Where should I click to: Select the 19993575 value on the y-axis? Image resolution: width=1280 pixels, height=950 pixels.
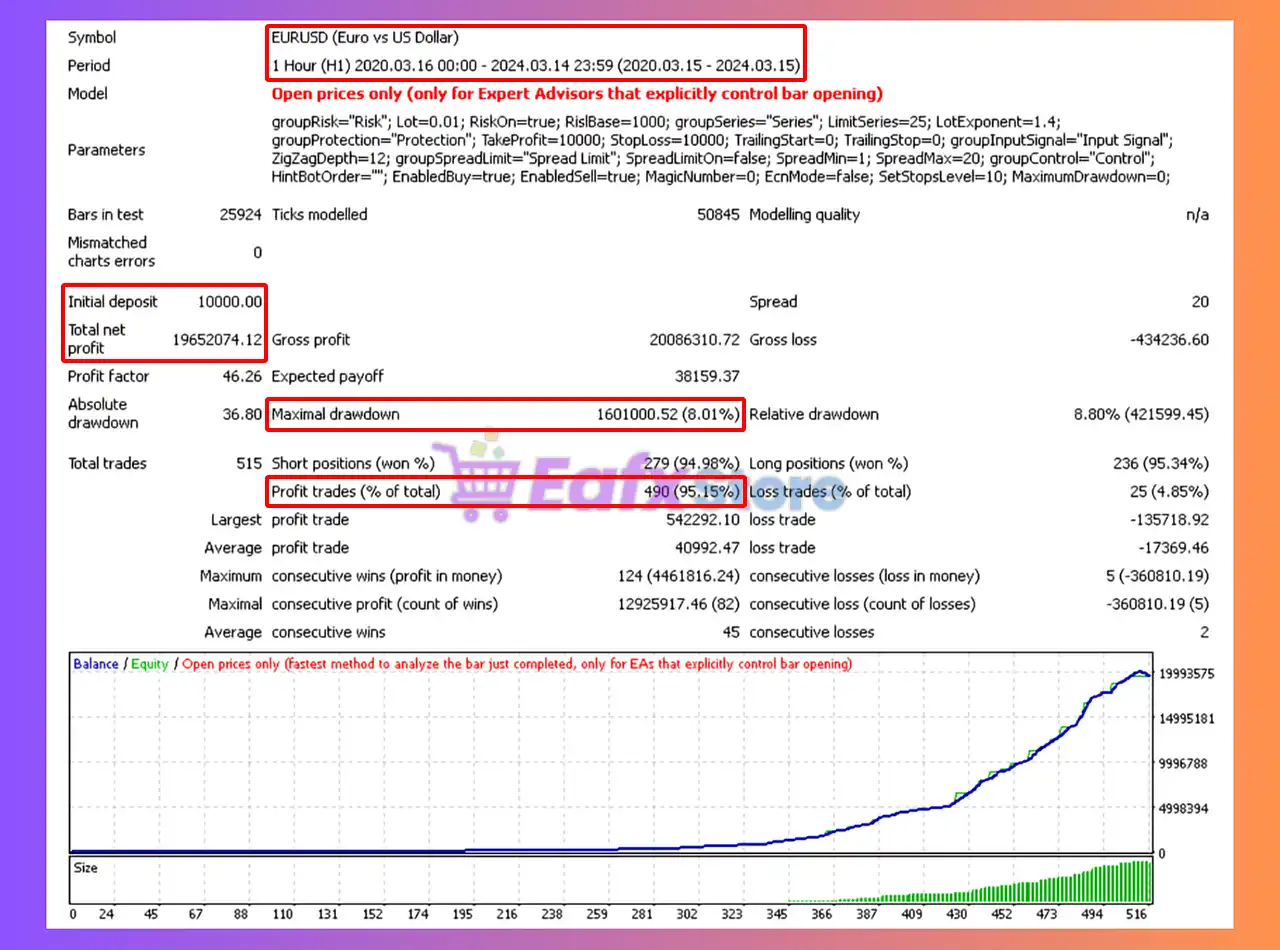tap(1186, 674)
